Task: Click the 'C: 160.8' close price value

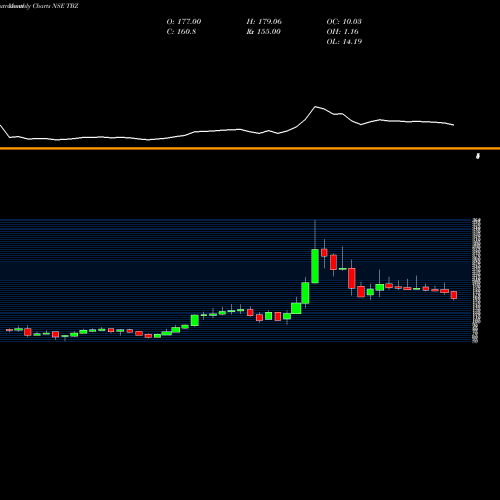Action: [x=181, y=32]
